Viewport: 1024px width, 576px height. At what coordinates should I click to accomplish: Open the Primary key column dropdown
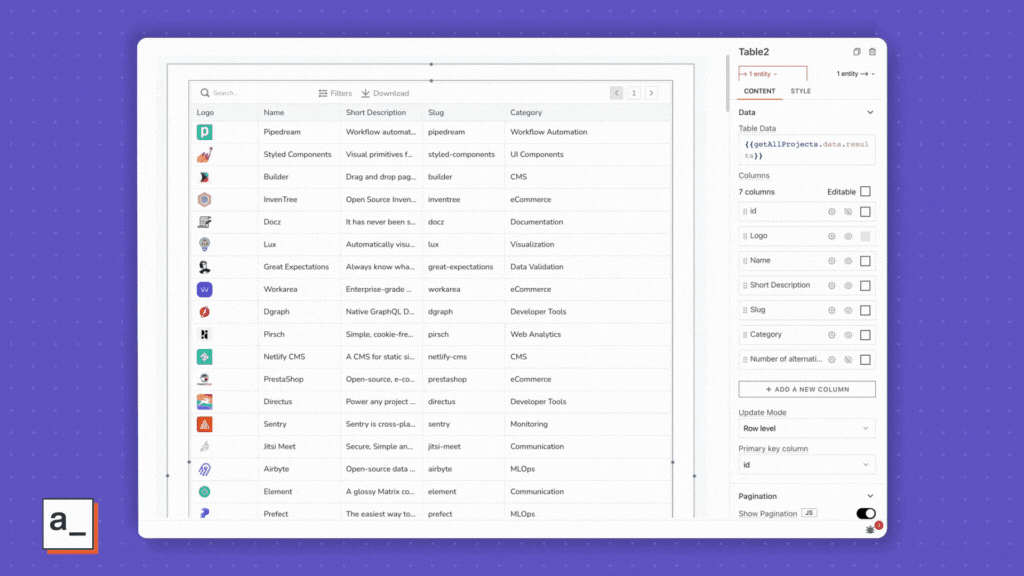click(807, 464)
